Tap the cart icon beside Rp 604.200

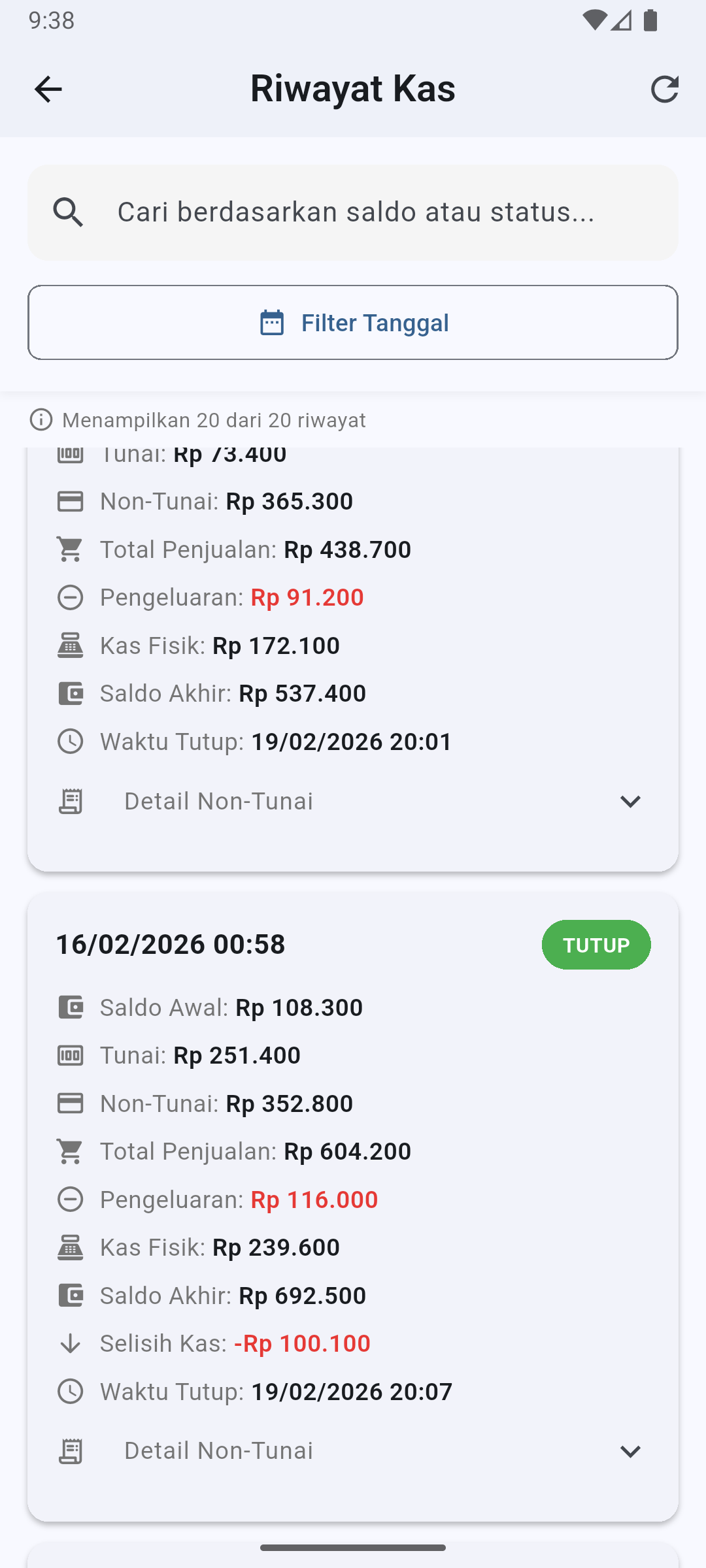tap(70, 1151)
